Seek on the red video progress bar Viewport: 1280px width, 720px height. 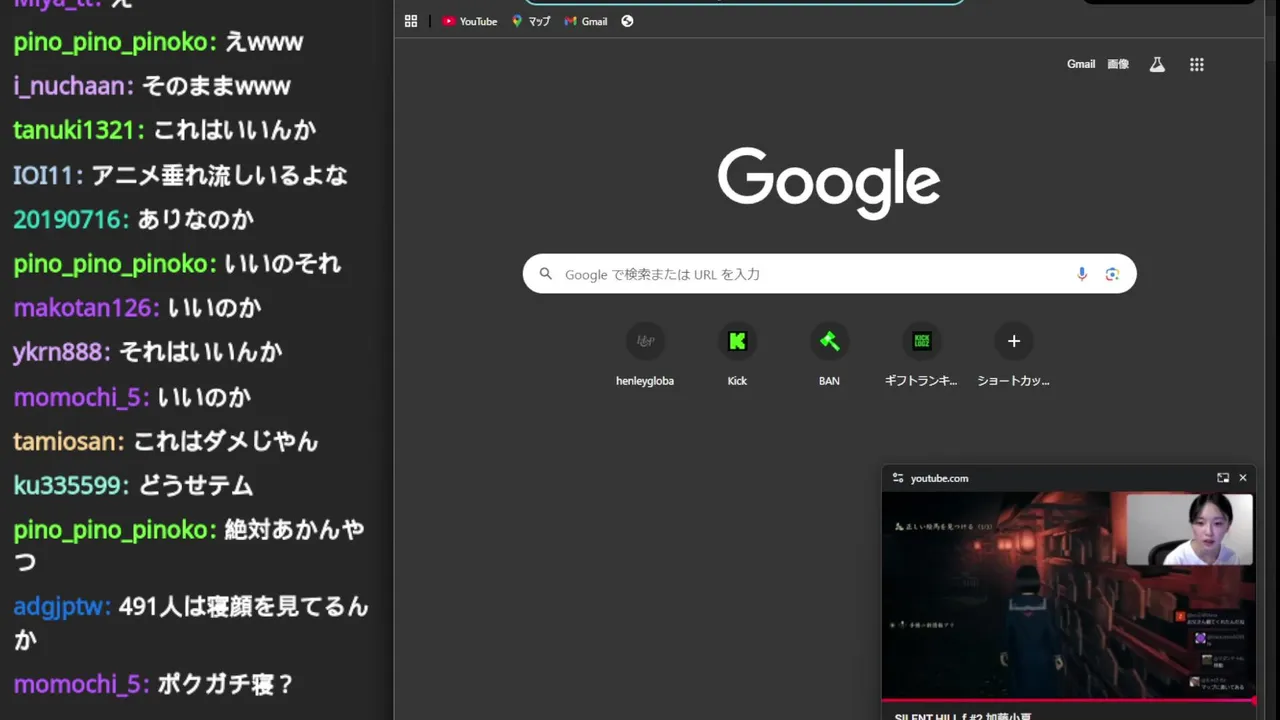[1068, 700]
